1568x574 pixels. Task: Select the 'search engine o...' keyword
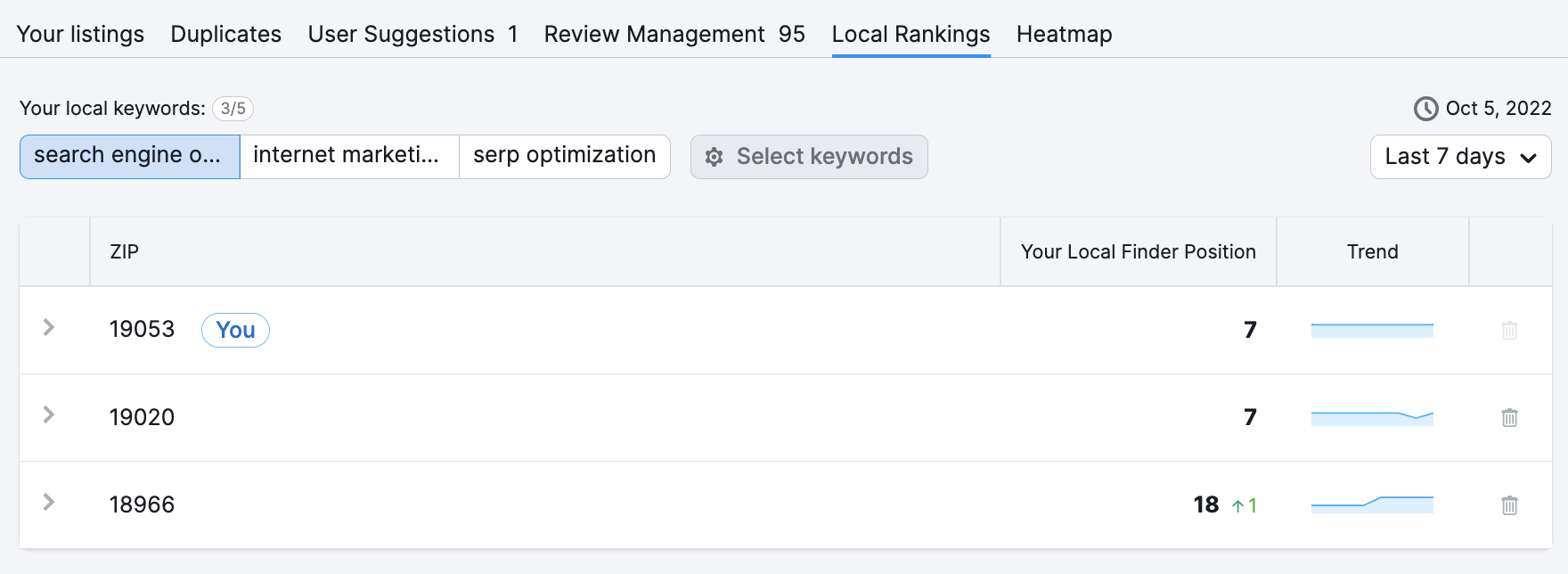pyautogui.click(x=129, y=156)
